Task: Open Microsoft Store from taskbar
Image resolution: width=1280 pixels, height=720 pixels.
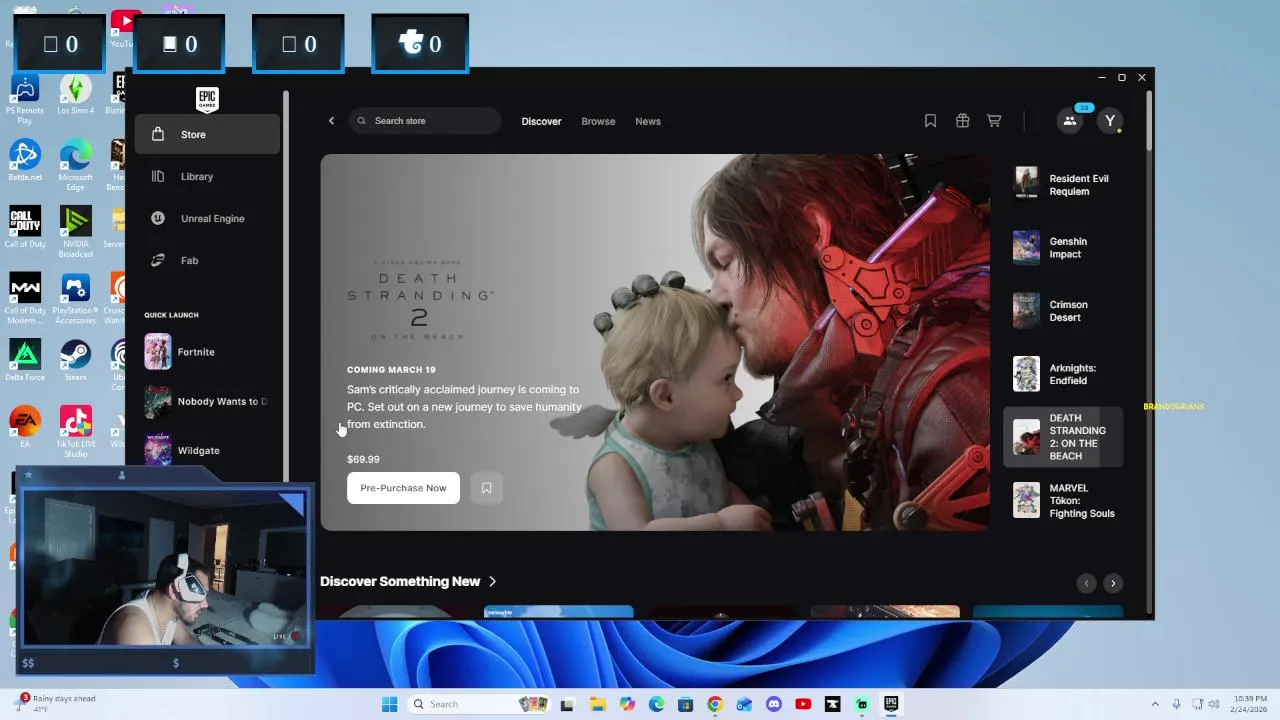Action: pos(685,704)
